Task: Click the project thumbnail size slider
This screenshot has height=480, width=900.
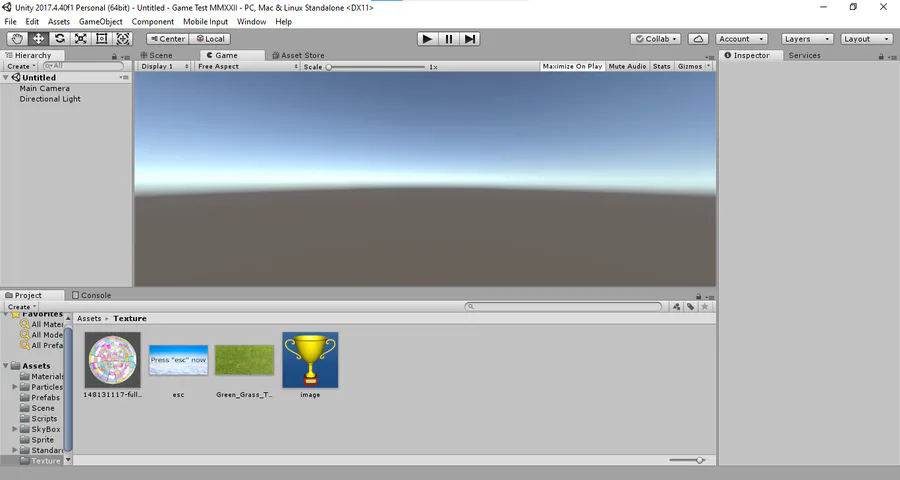Action: pyautogui.click(x=686, y=460)
